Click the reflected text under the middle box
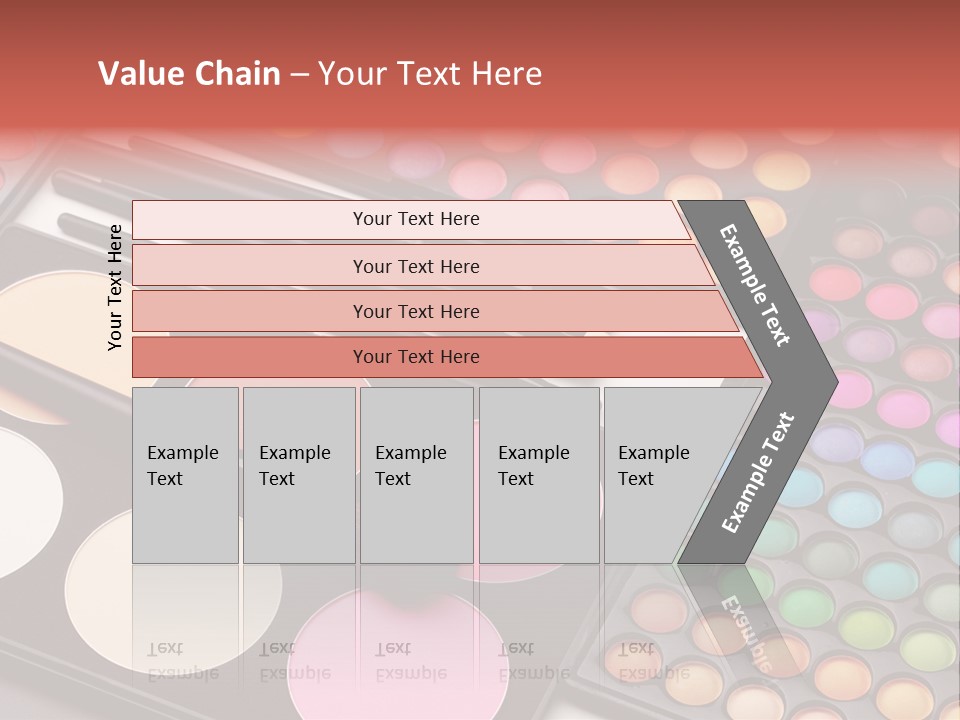 411,661
